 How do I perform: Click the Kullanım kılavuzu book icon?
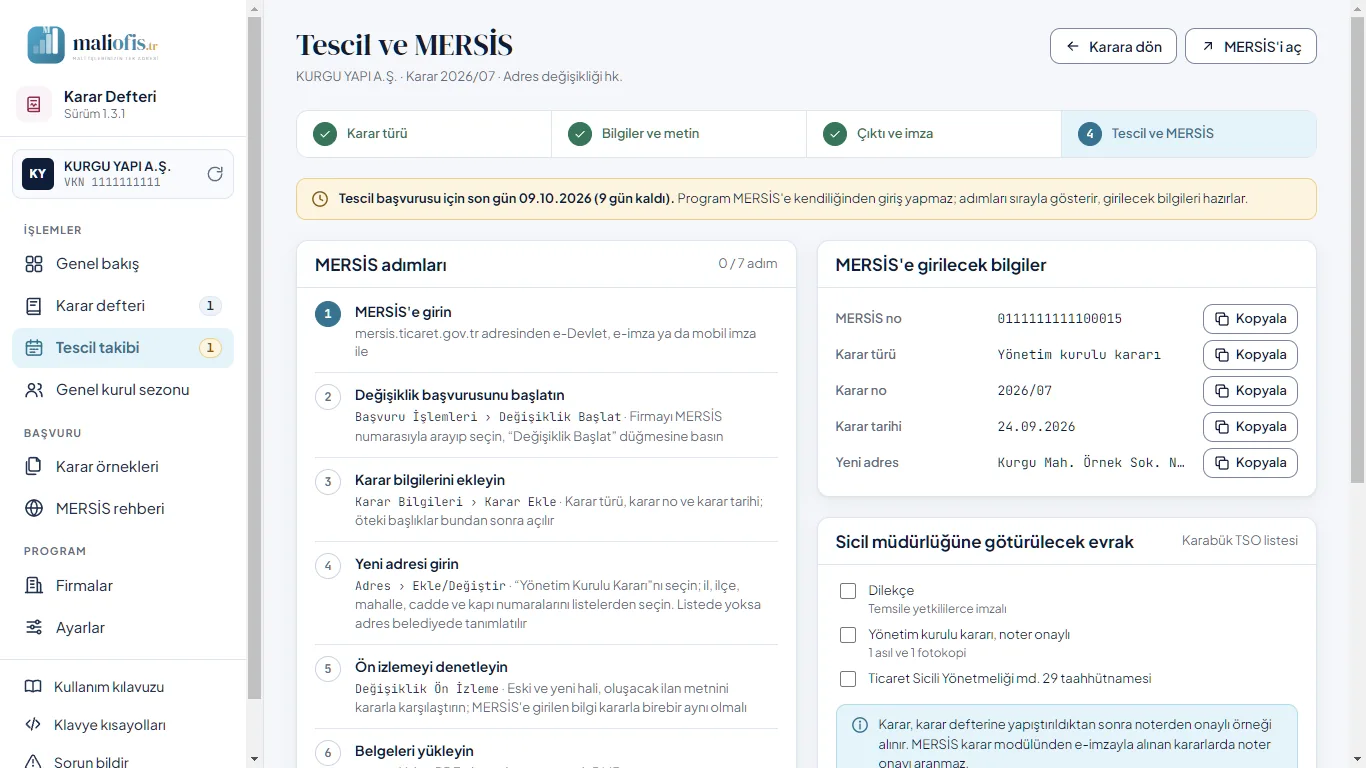click(33, 687)
